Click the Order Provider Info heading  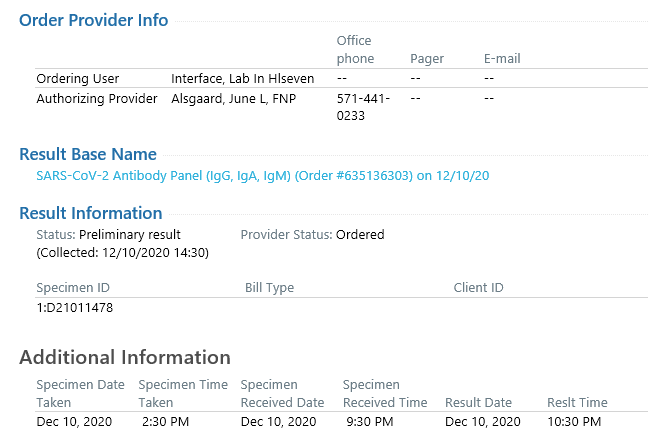pyautogui.click(x=94, y=20)
